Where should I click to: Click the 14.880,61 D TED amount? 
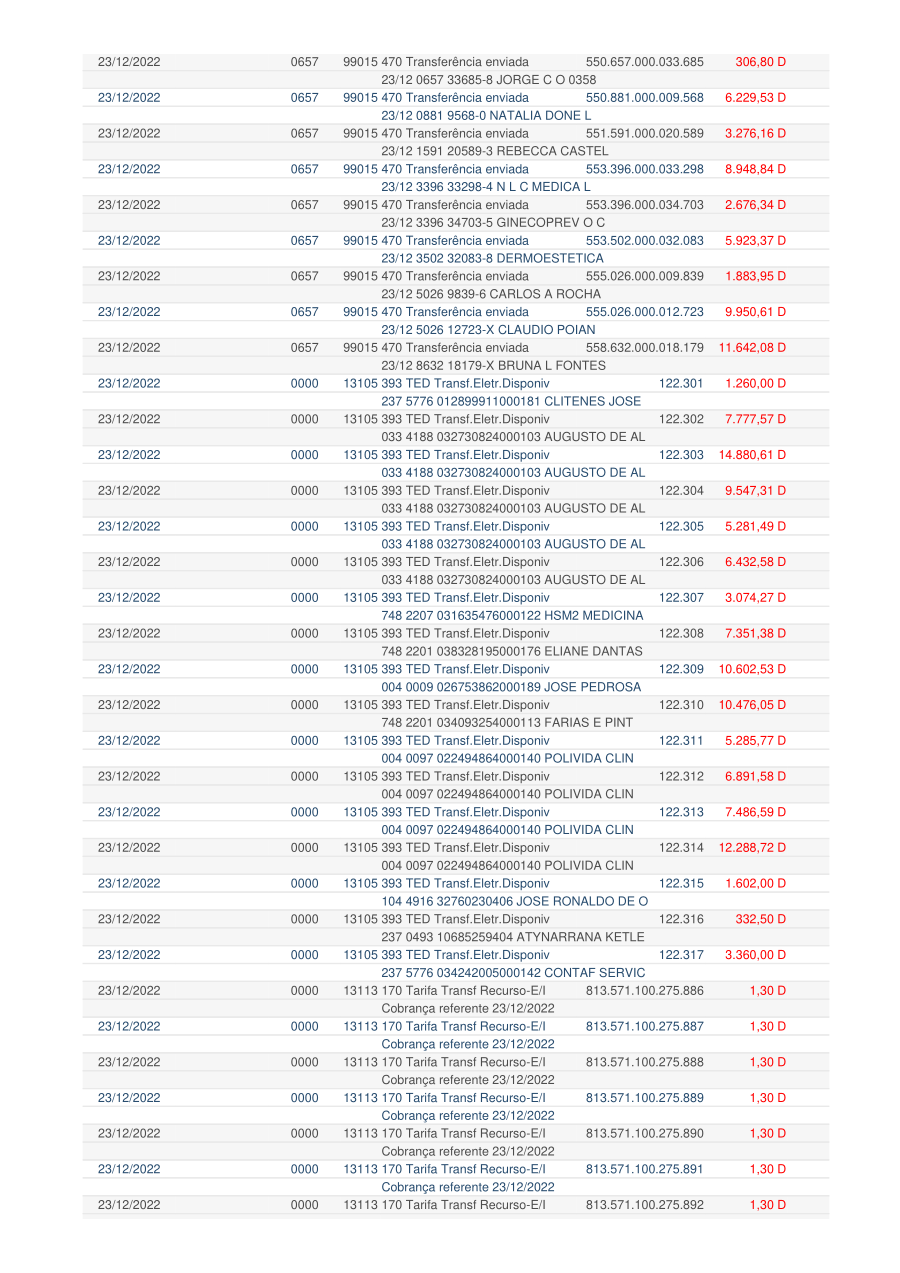(x=752, y=455)
